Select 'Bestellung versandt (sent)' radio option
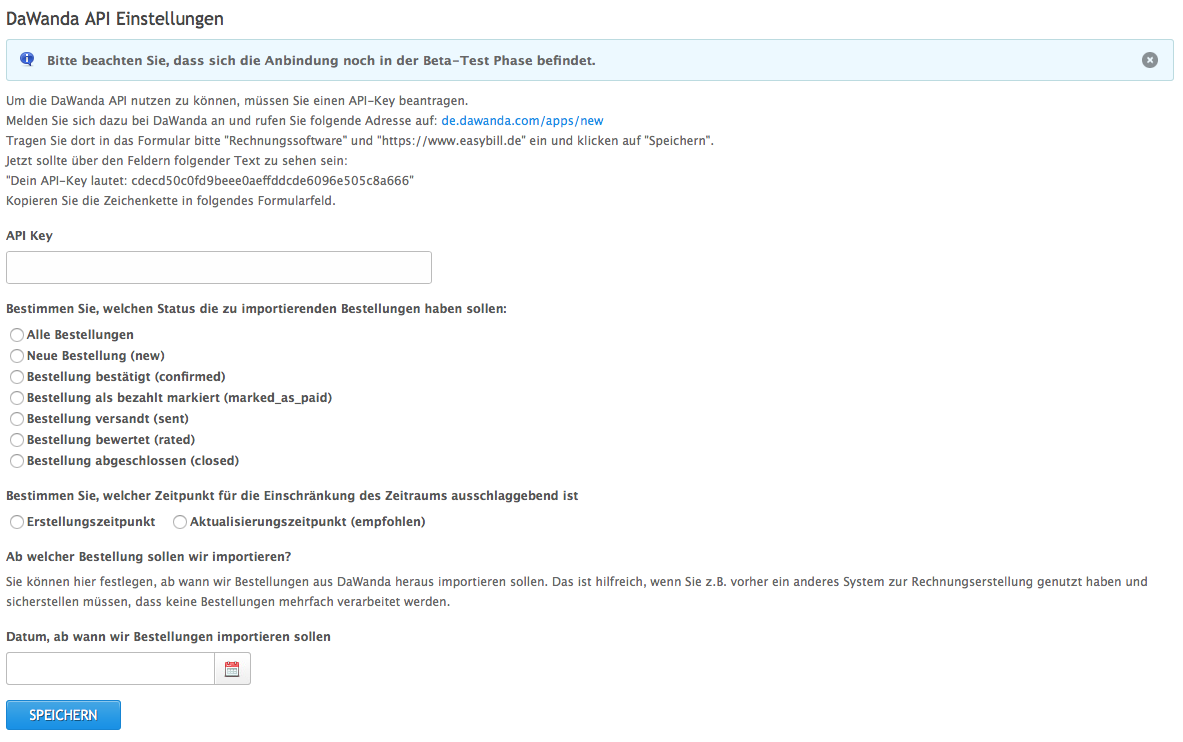The width and height of the screenshot is (1183, 742). pos(17,419)
